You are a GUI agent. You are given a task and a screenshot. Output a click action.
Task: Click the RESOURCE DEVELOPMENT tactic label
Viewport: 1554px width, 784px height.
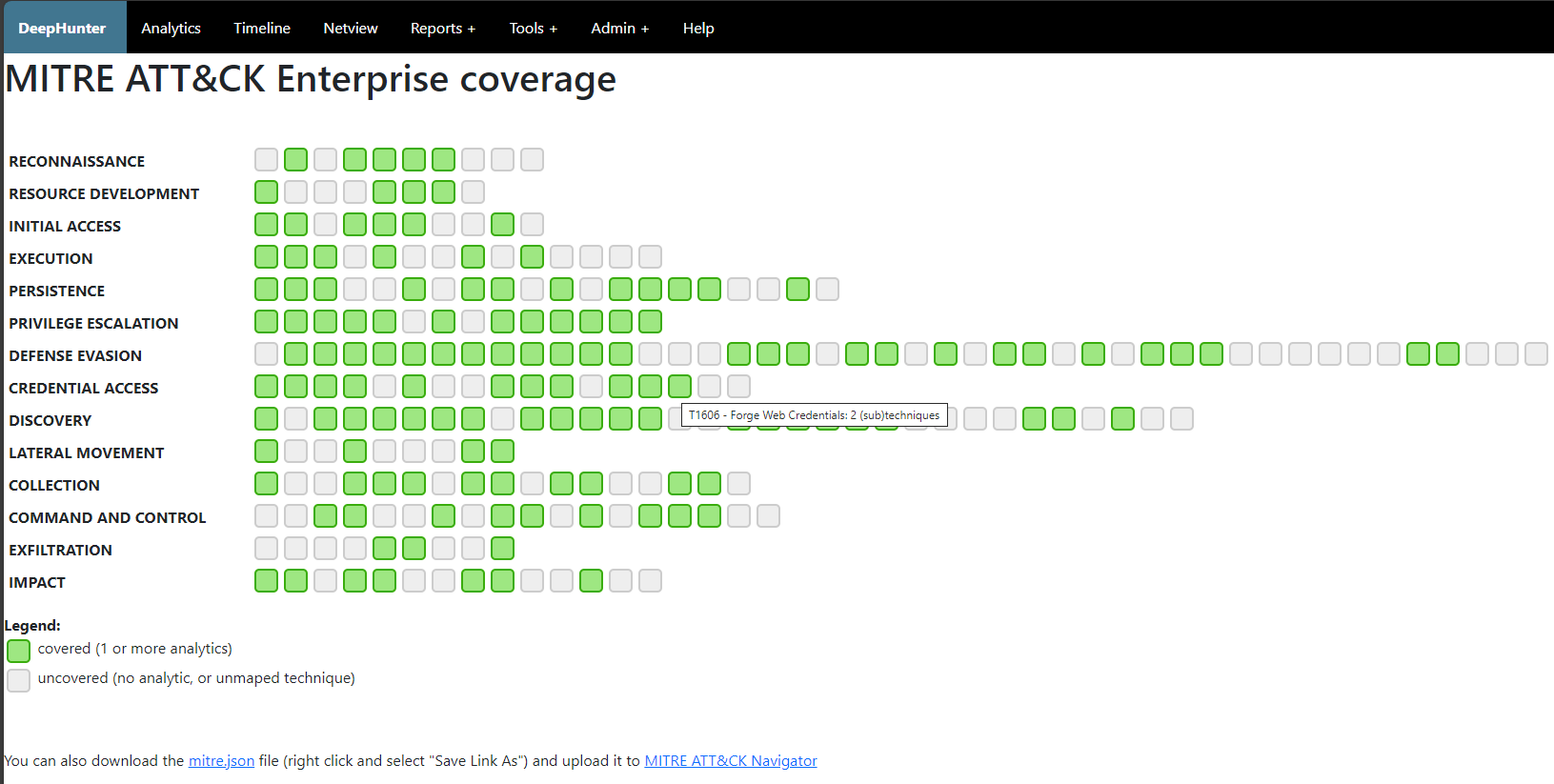(104, 193)
